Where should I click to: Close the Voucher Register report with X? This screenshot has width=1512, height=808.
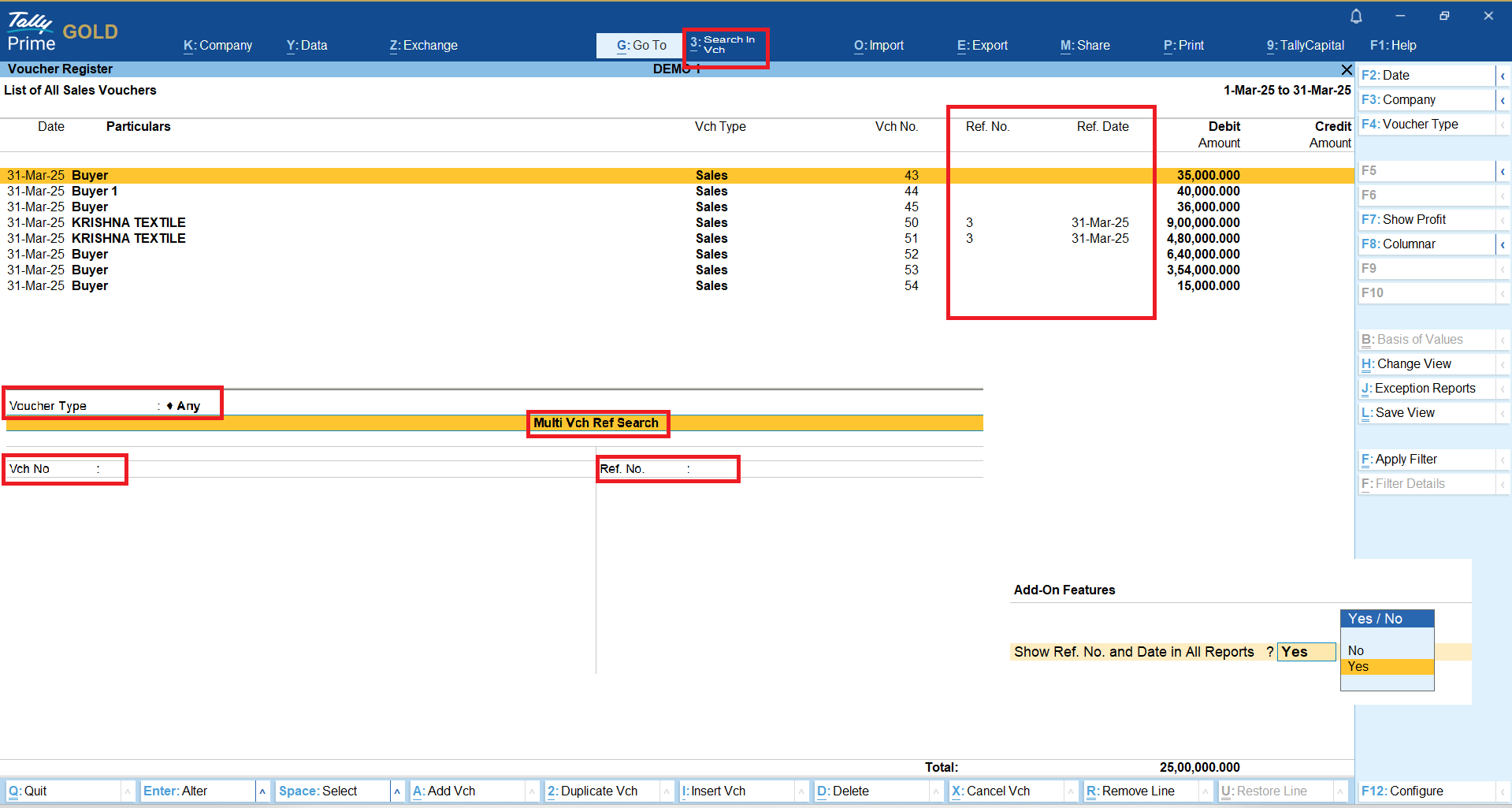[1347, 70]
